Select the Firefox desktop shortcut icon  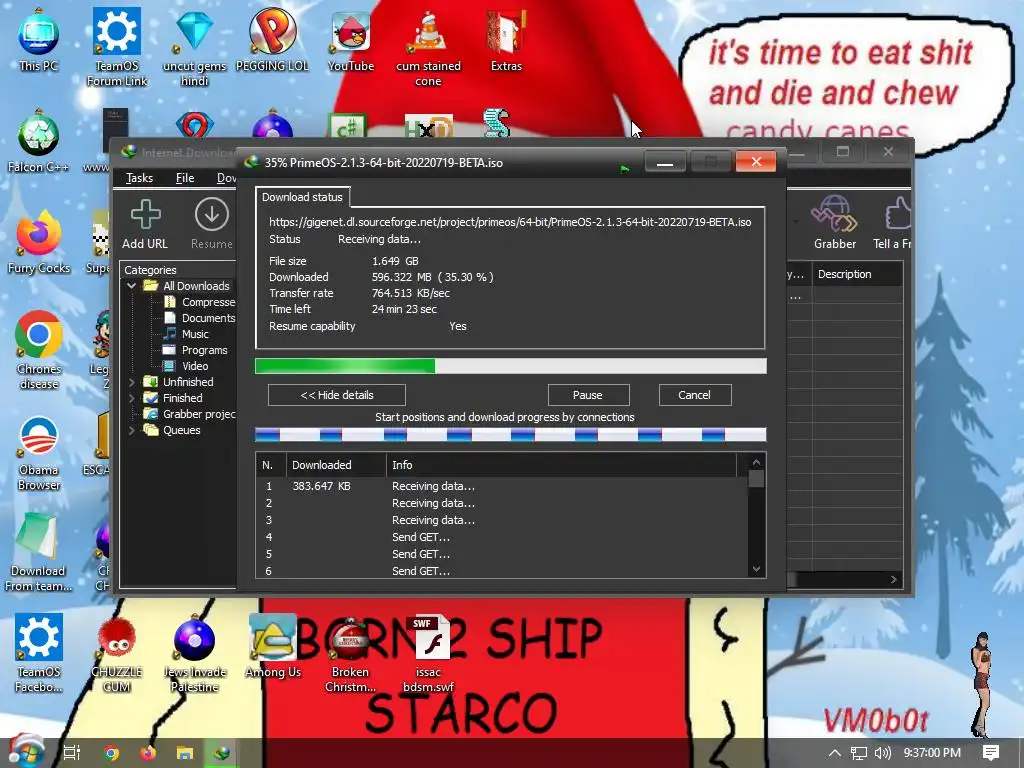pos(39,234)
